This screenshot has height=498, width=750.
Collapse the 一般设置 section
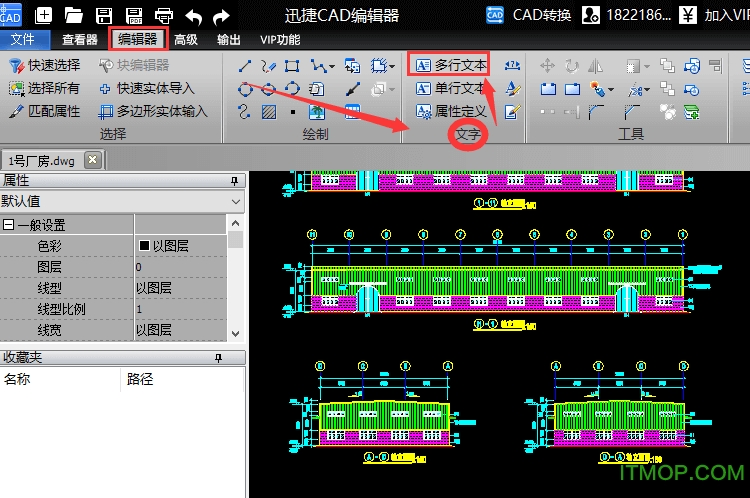point(8,225)
